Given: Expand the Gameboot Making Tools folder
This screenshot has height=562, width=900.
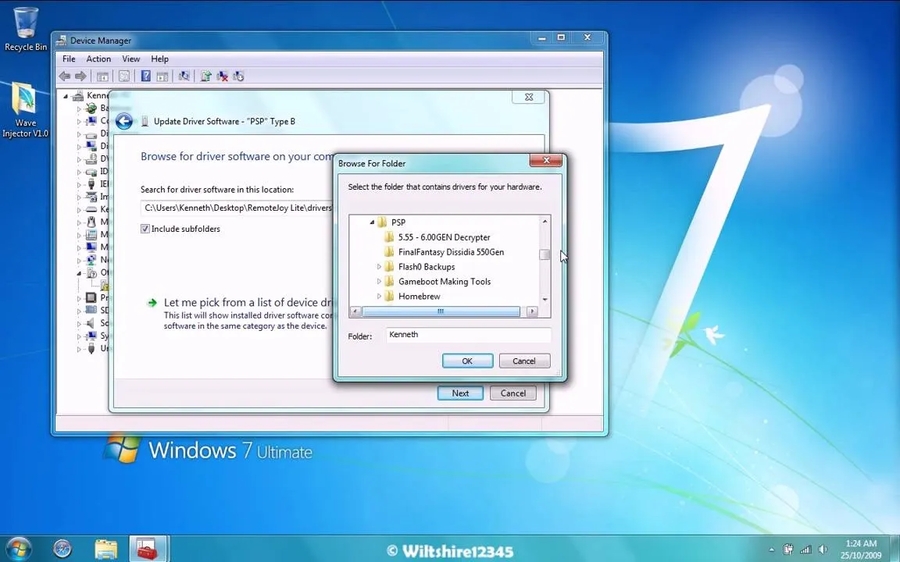Looking at the screenshot, I should pos(379,282).
